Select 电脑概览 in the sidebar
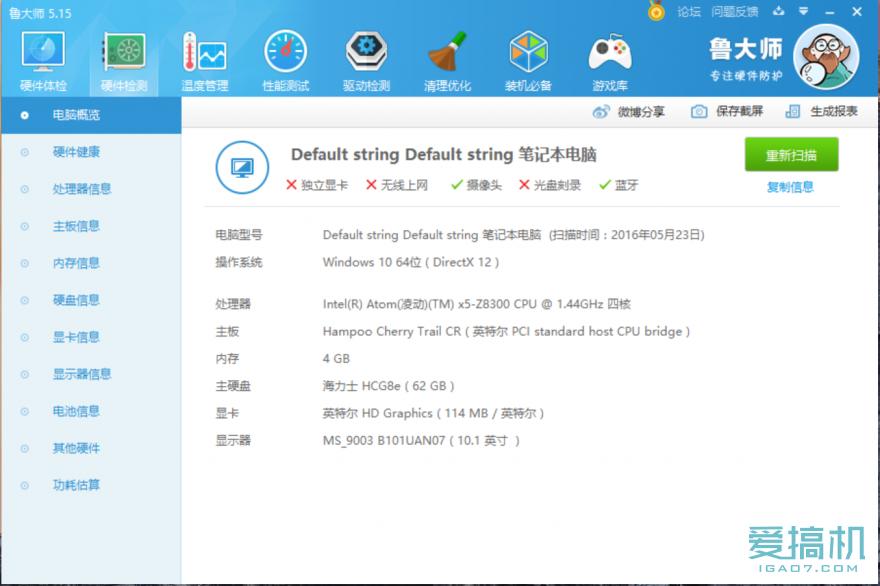This screenshot has width=880, height=586. coord(91,115)
